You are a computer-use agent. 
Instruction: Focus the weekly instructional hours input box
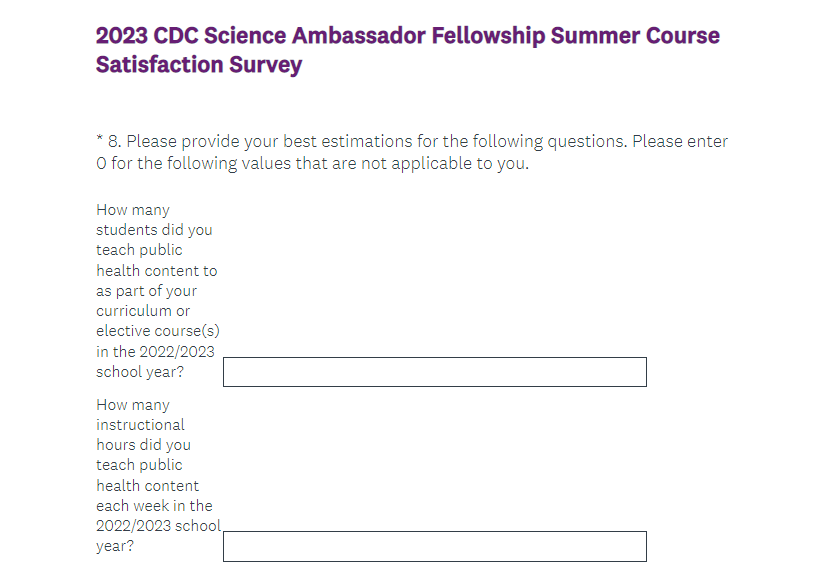pos(434,546)
